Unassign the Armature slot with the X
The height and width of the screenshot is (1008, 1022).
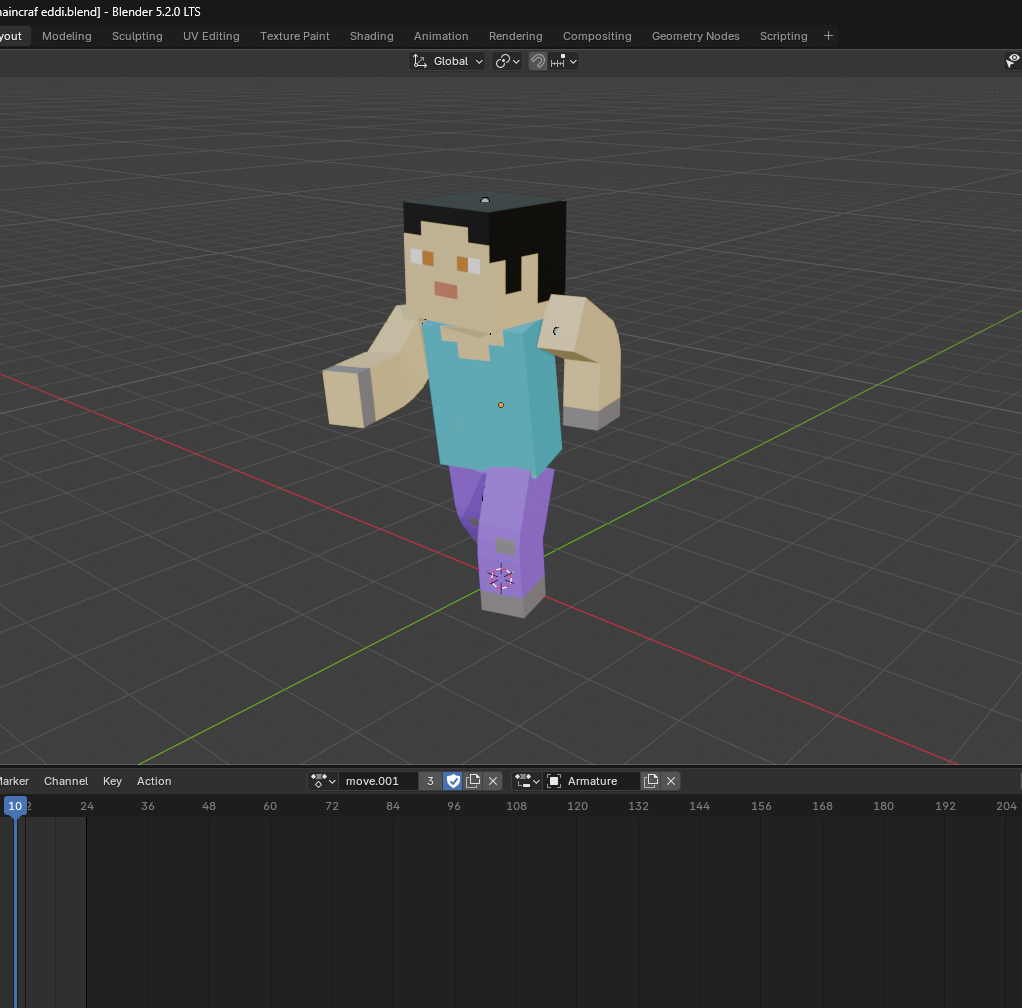point(671,781)
